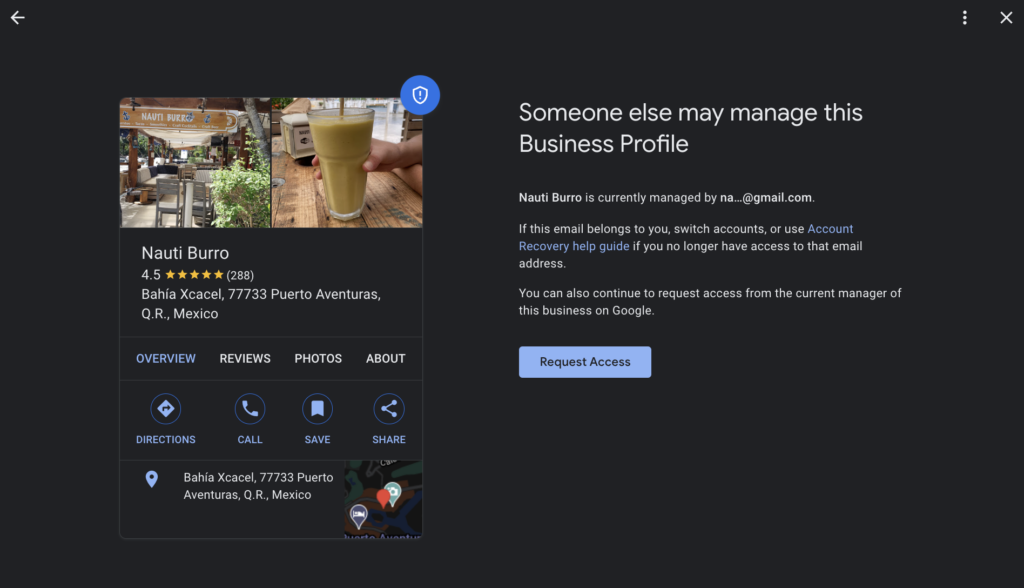This screenshot has height=588, width=1024.
Task: Click the Nauti Burro business name title
Action: [185, 253]
